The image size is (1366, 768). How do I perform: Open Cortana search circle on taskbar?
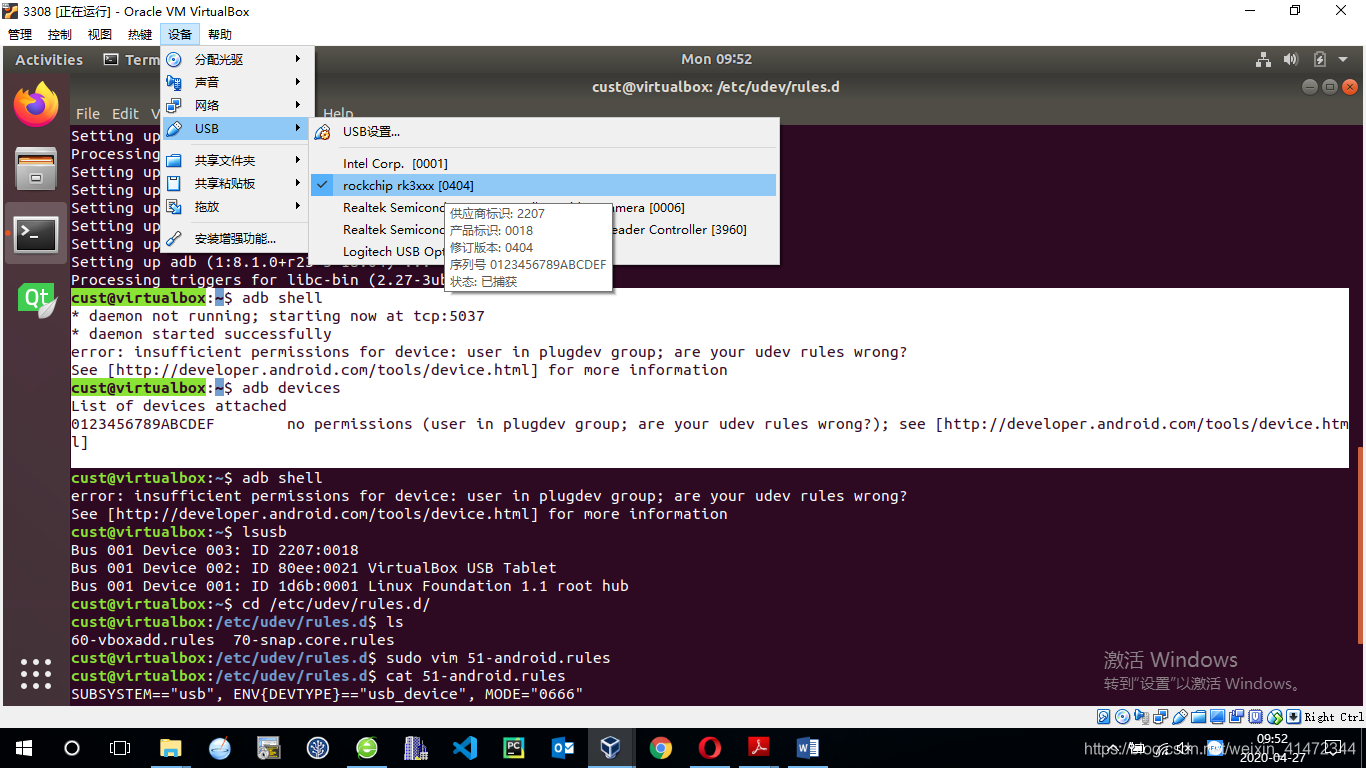pyautogui.click(x=72, y=748)
